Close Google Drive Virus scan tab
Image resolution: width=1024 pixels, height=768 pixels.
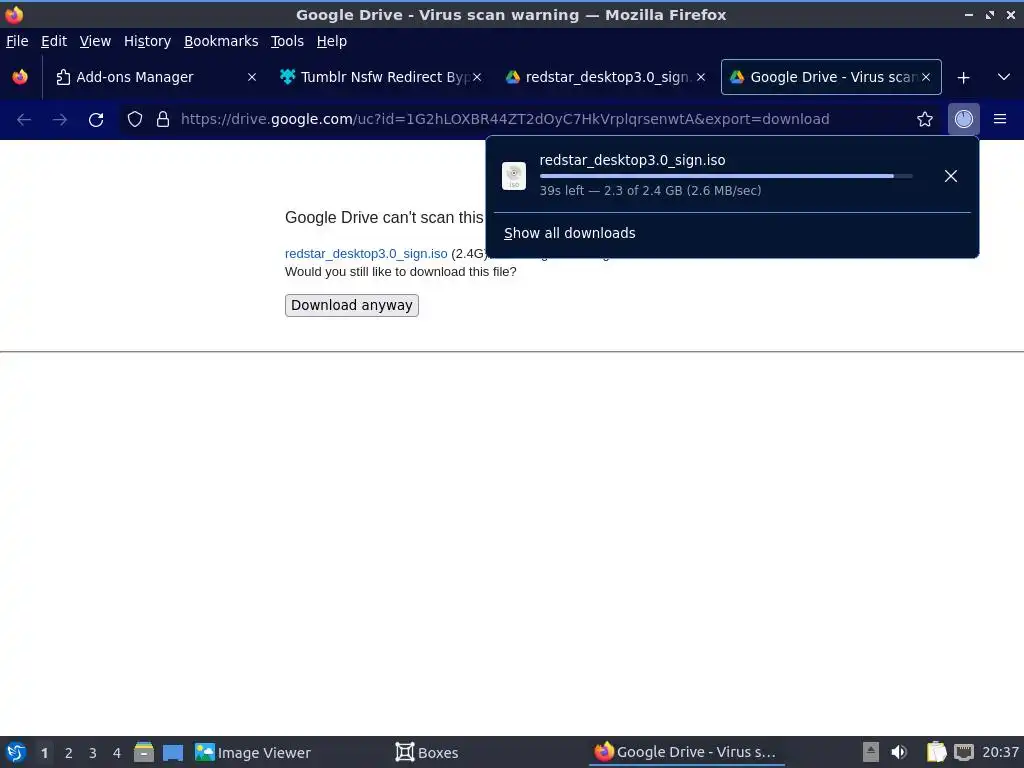pos(926,77)
